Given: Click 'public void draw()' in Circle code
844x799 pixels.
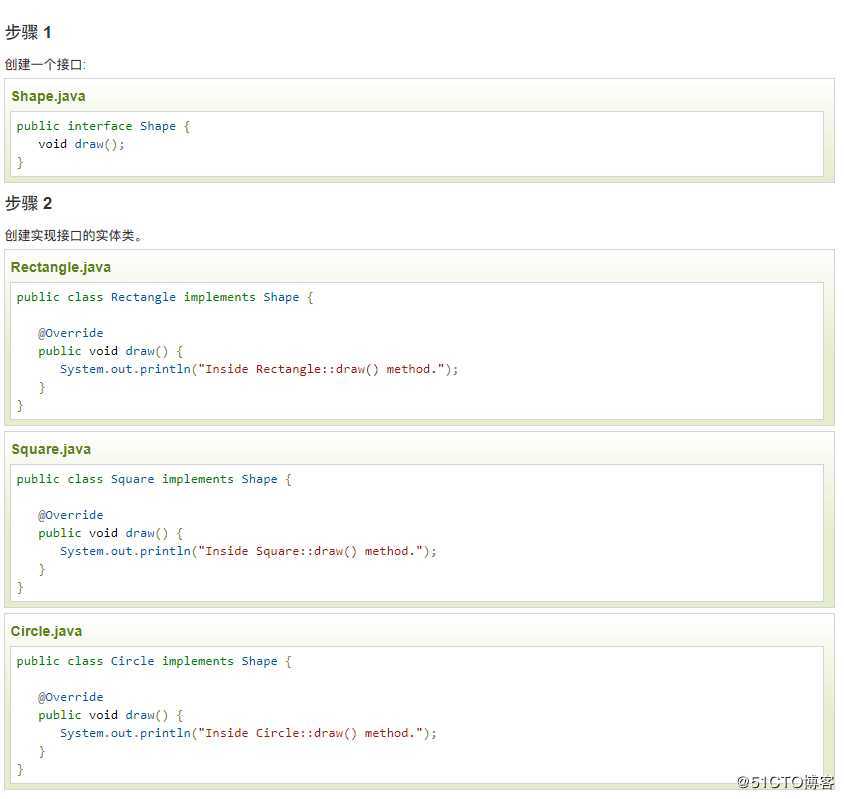Looking at the screenshot, I should (111, 716).
